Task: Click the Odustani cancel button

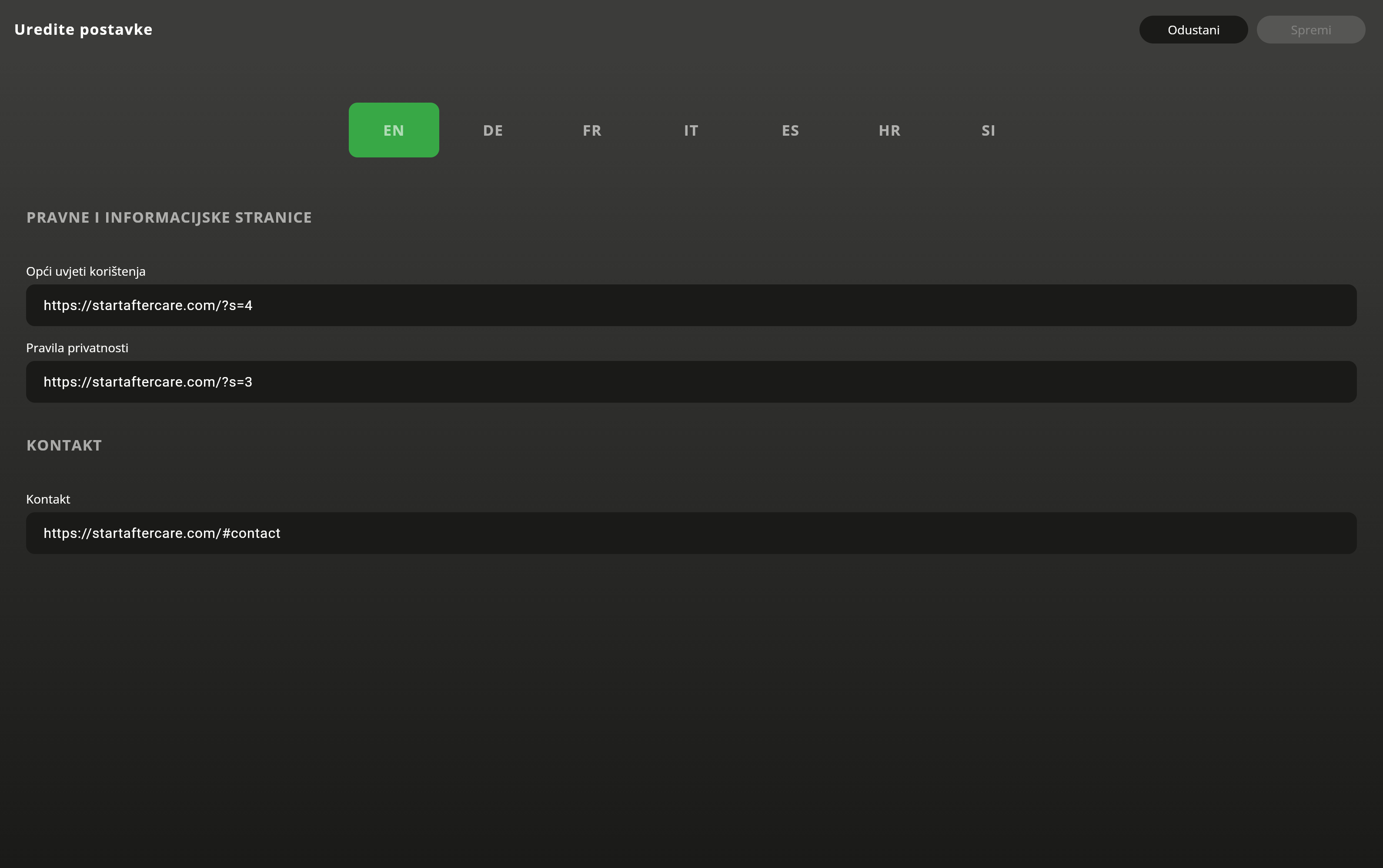Action: (1193, 30)
